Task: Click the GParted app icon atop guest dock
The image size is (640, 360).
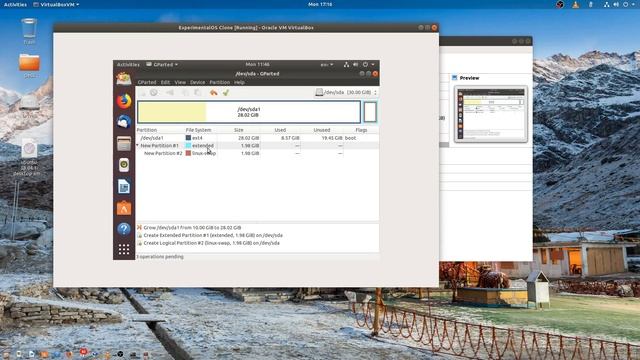Action: click(x=124, y=78)
